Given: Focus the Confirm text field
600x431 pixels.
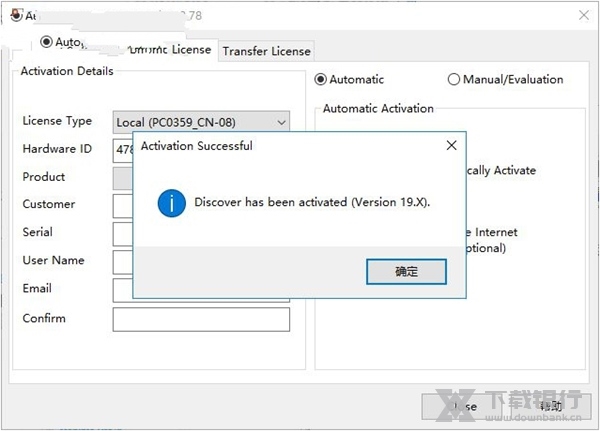Looking at the screenshot, I should (200, 319).
